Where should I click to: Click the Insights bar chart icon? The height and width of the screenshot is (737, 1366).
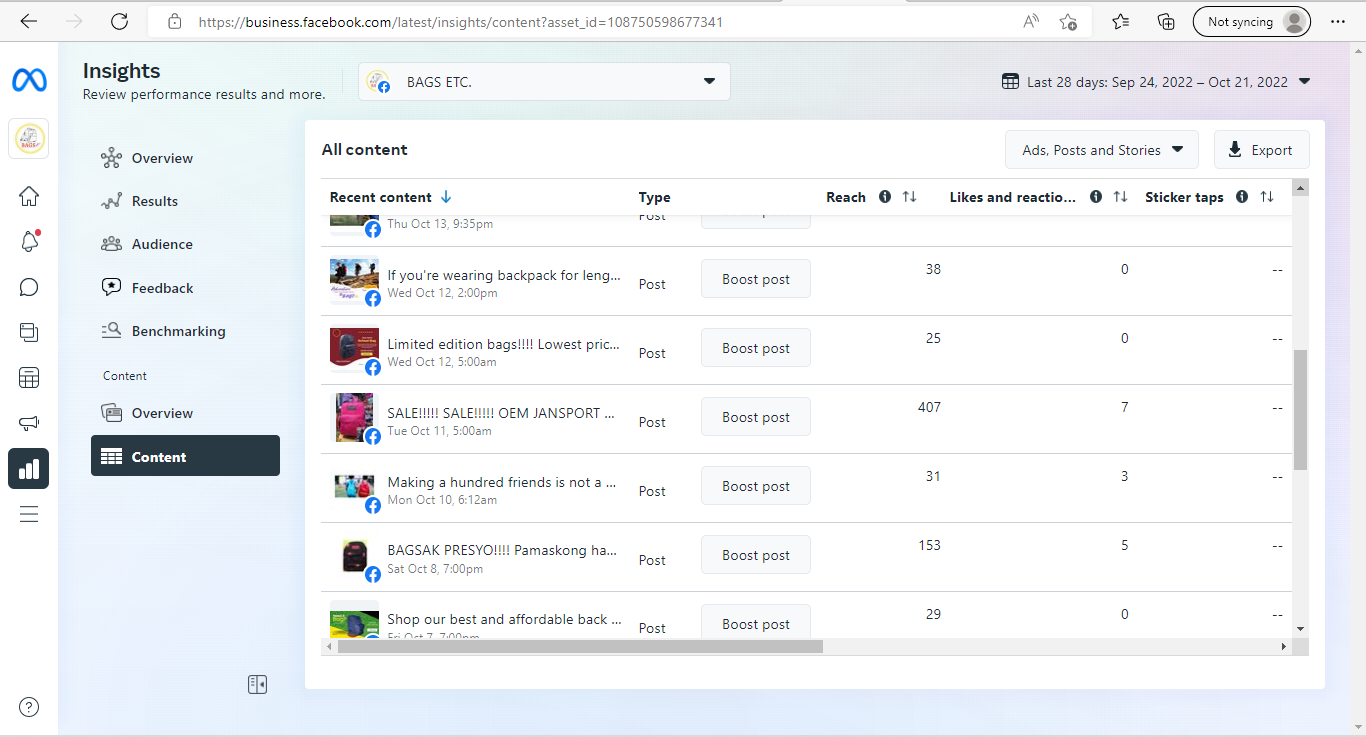(x=29, y=468)
